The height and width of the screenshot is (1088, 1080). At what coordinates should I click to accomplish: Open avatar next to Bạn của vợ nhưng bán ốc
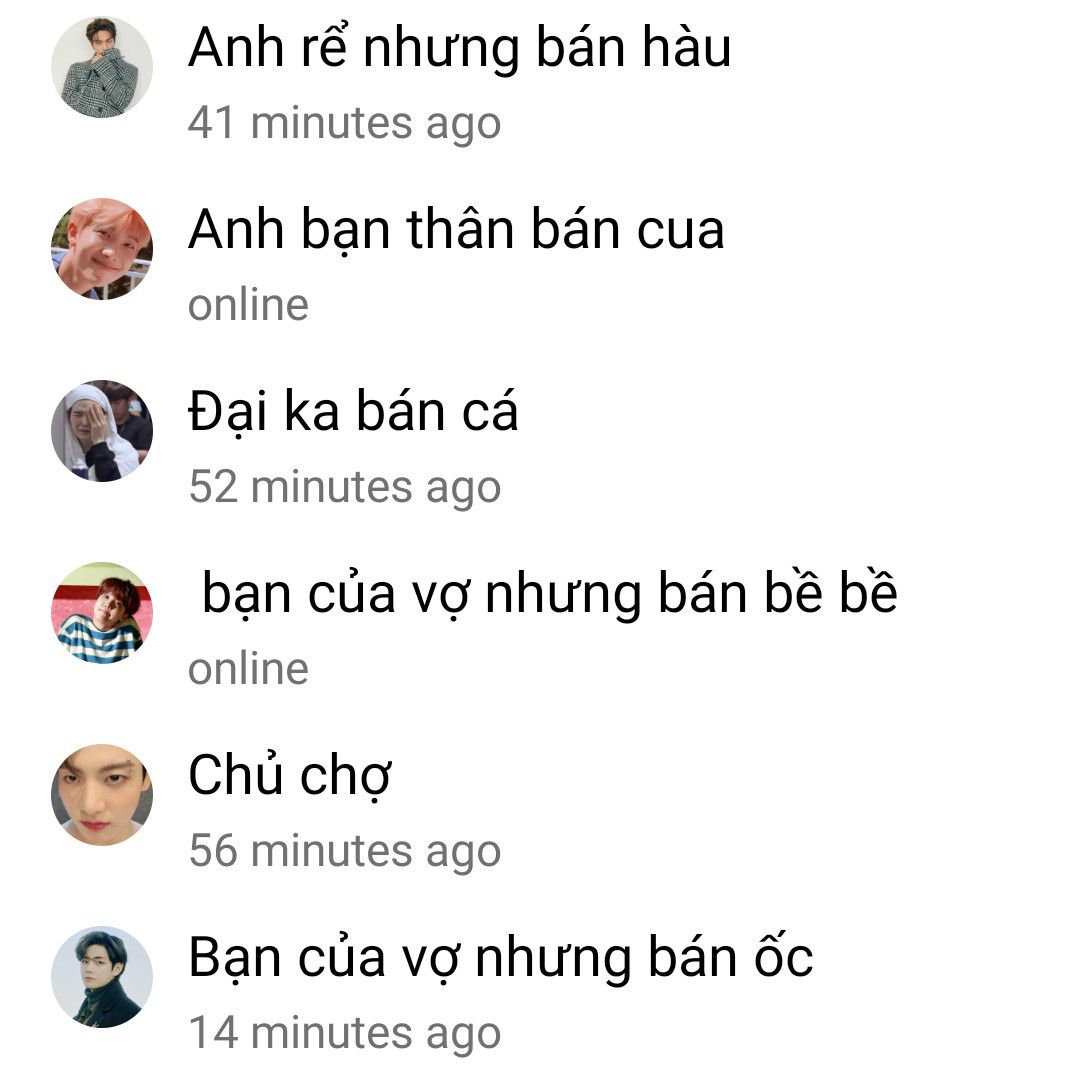tap(102, 977)
